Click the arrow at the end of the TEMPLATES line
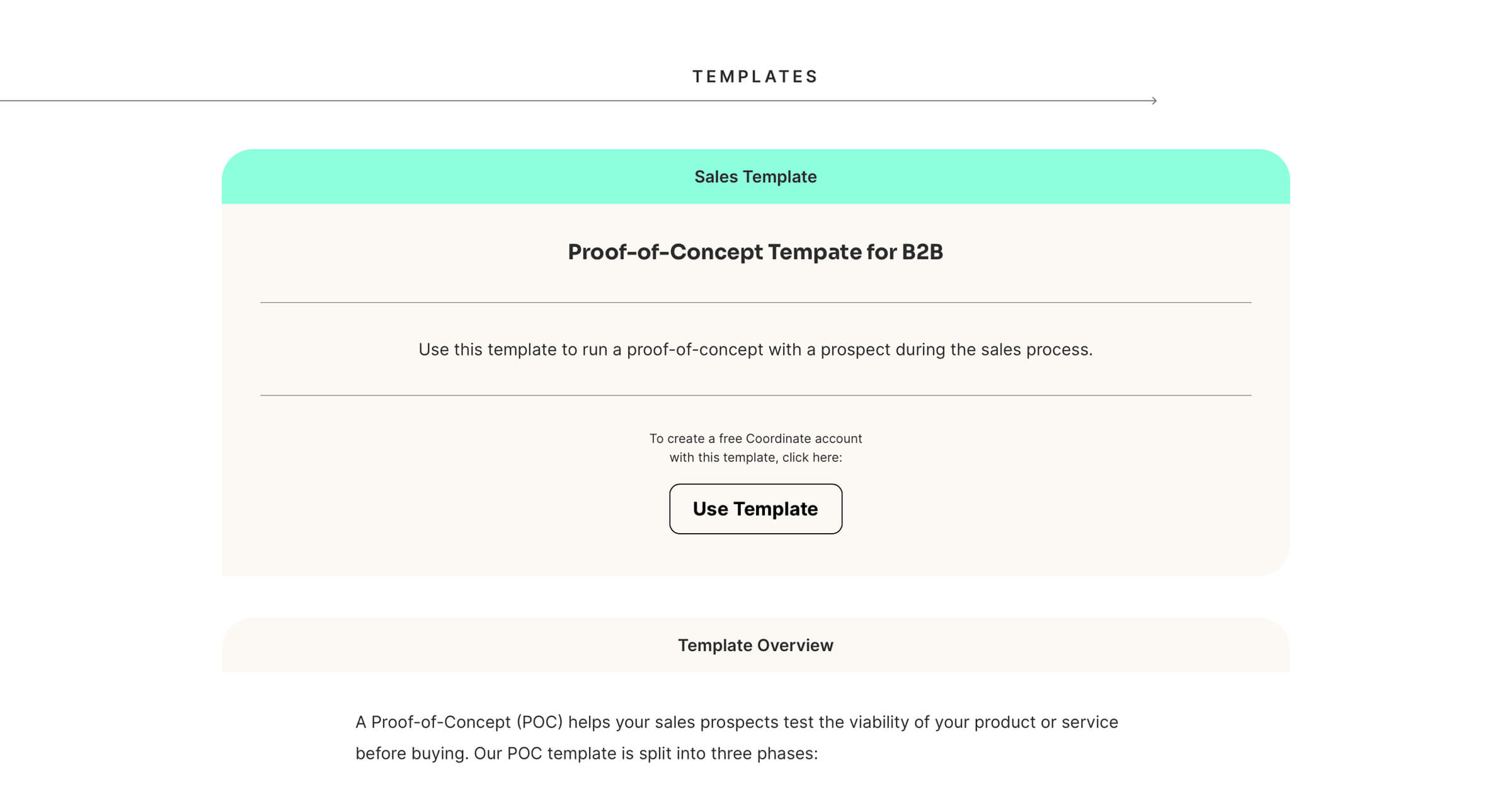The height and width of the screenshot is (794, 1512). coord(1154,101)
